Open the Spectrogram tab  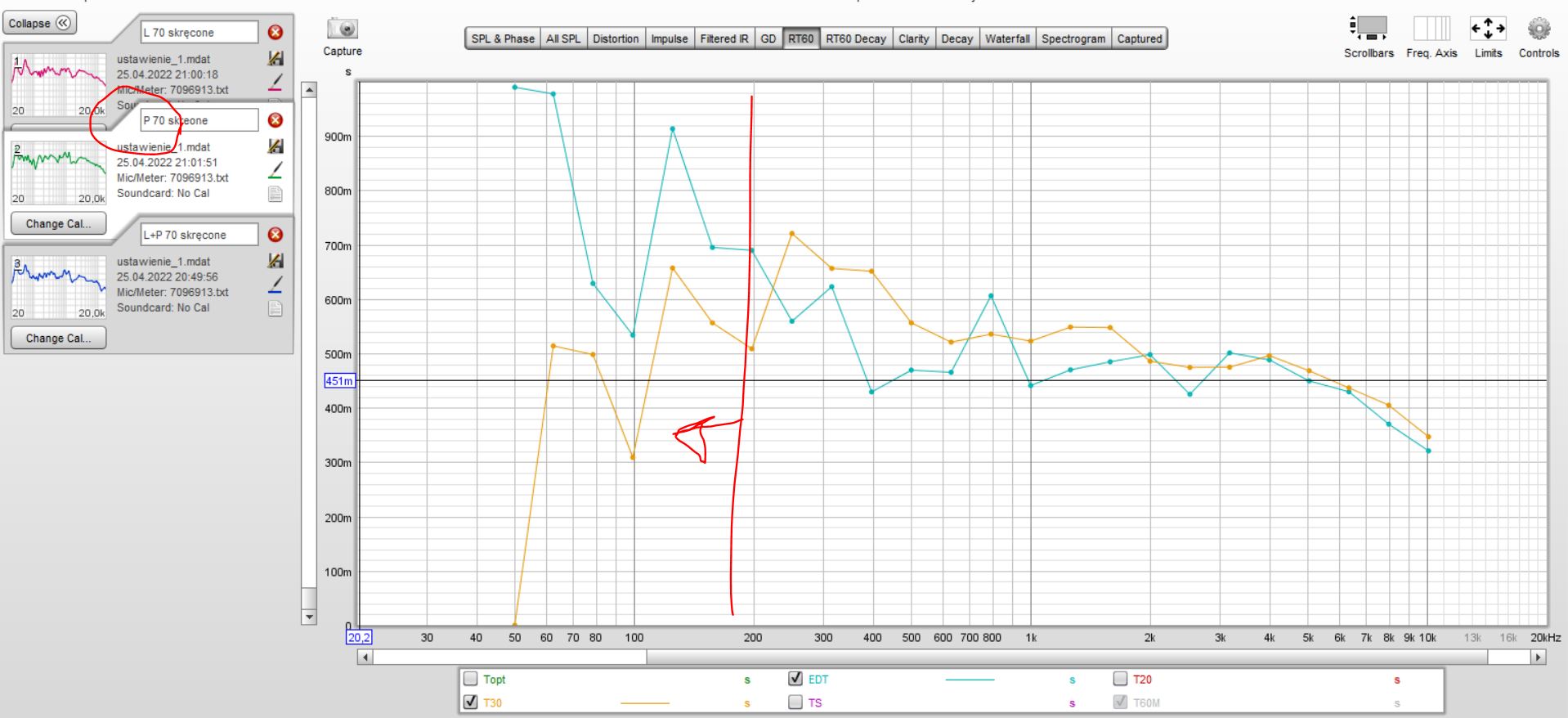pyautogui.click(x=1073, y=38)
